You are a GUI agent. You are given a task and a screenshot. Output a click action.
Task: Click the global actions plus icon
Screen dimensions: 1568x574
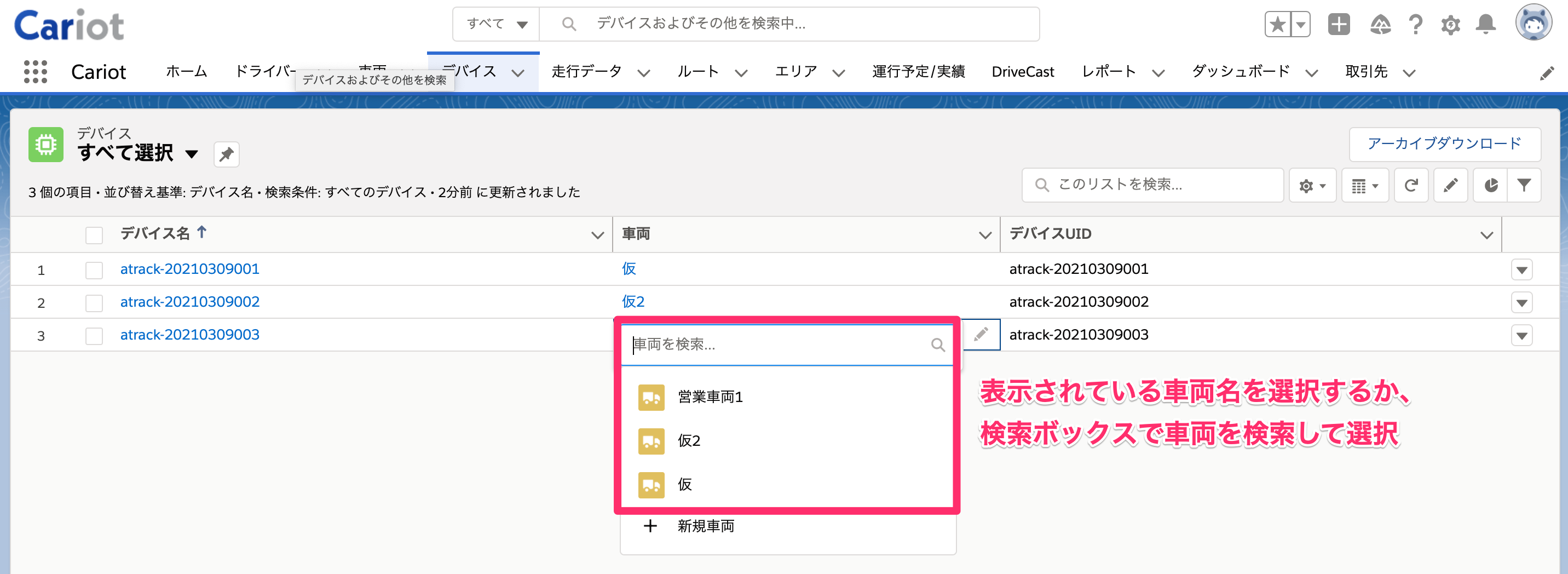tap(1339, 24)
